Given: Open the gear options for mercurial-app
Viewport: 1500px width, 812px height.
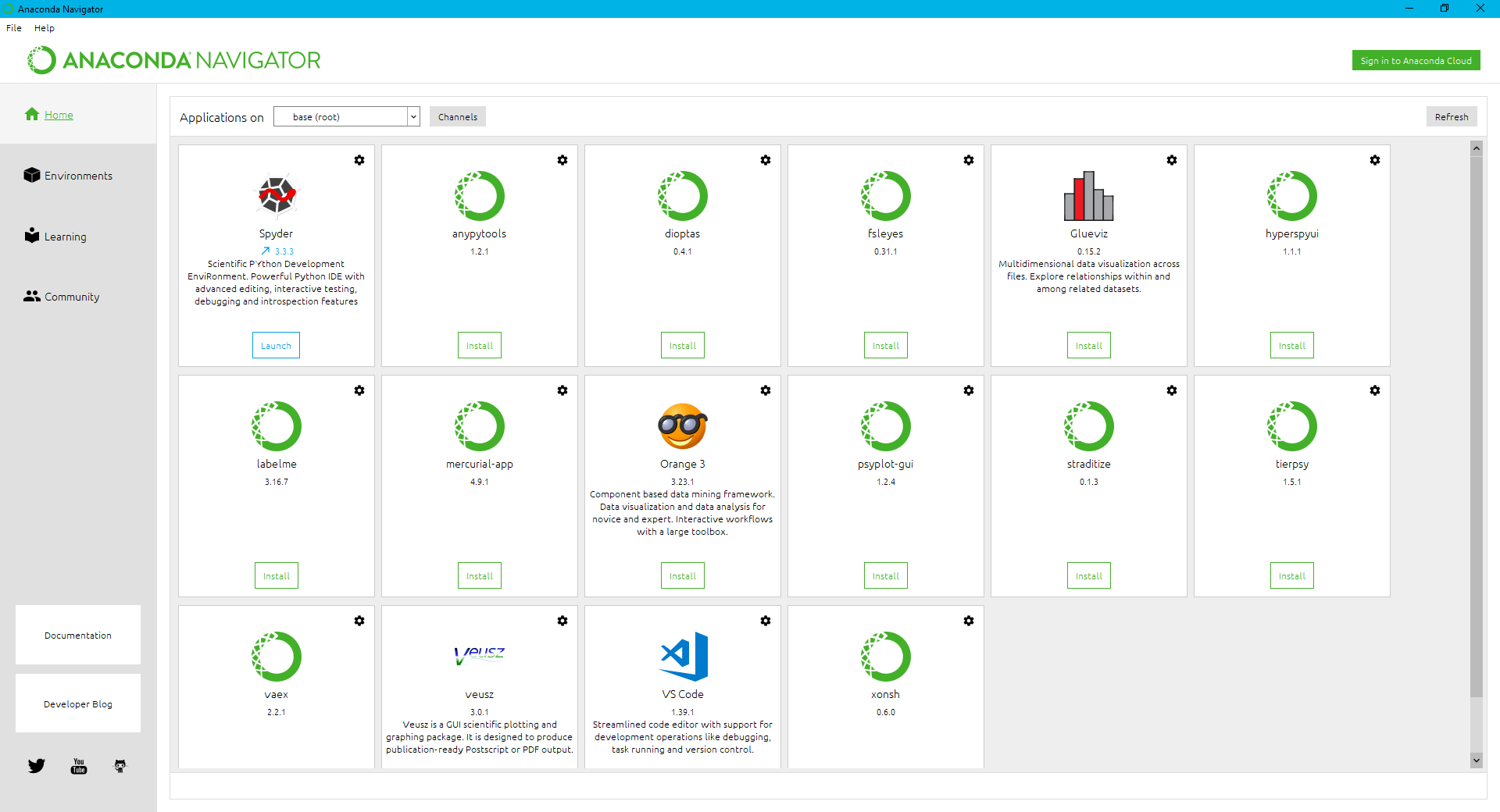Looking at the screenshot, I should [x=562, y=390].
